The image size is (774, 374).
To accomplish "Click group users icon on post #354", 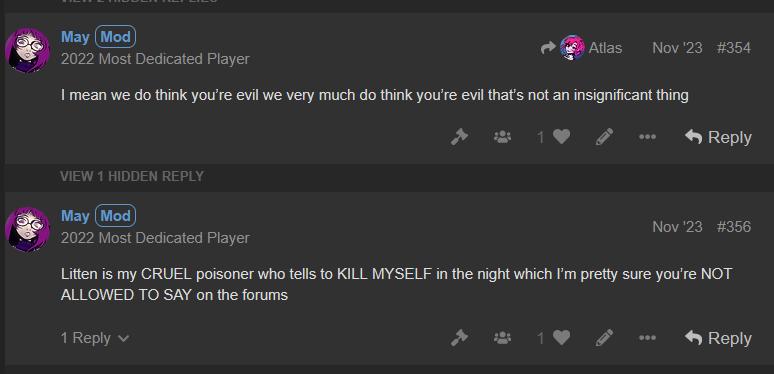I will click(503, 137).
